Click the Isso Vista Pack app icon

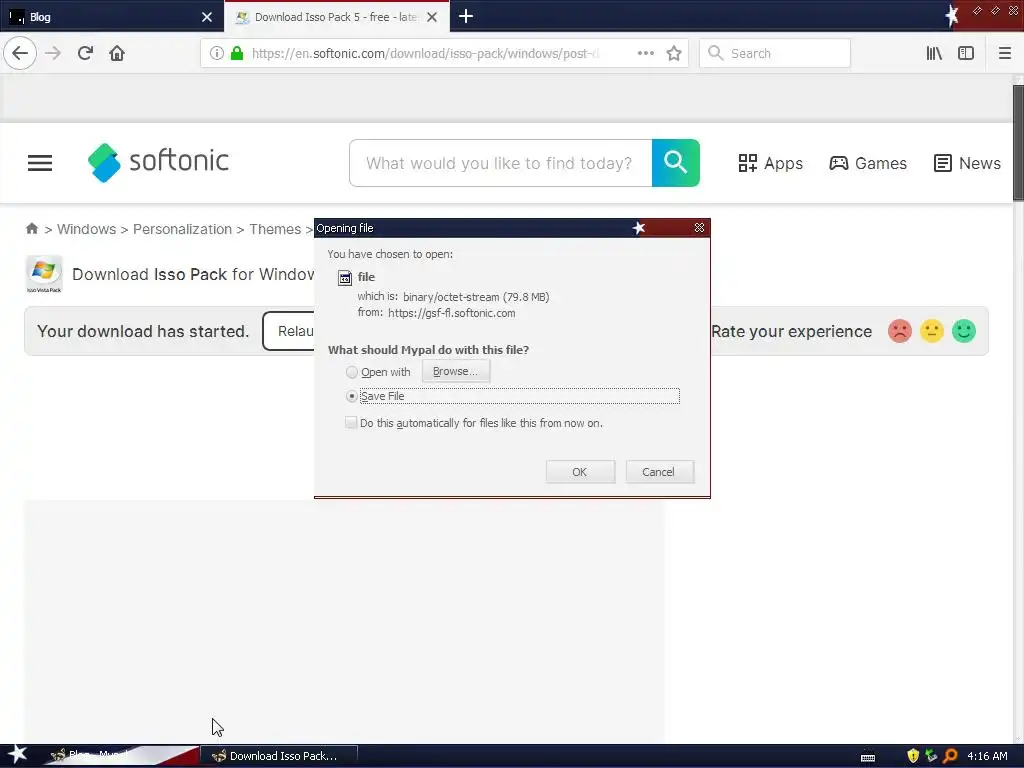coord(44,274)
